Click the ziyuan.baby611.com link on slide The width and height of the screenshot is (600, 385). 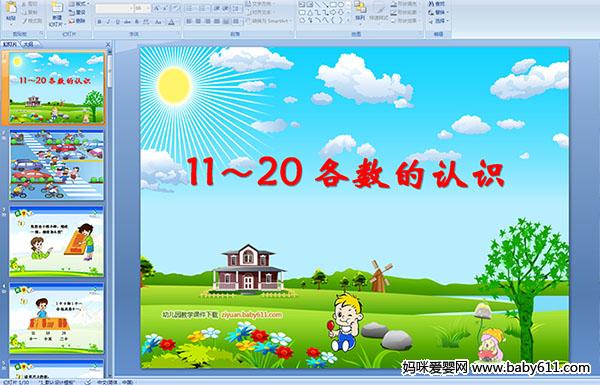pyautogui.click(x=251, y=315)
